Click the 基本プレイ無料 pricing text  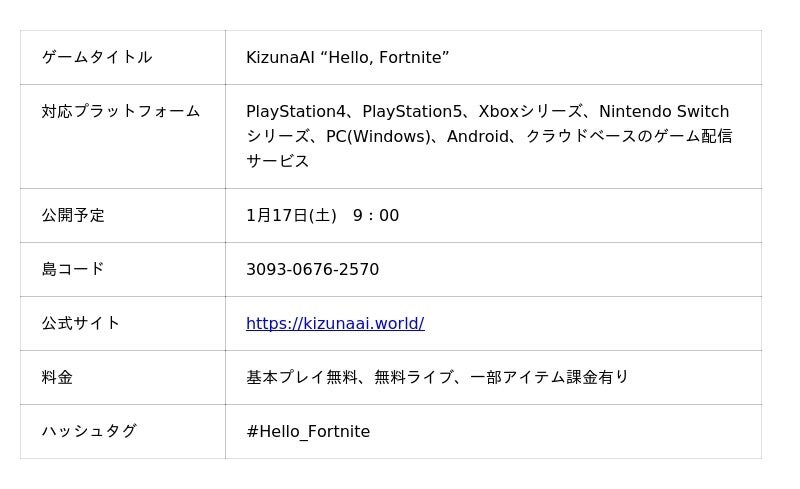pos(302,377)
